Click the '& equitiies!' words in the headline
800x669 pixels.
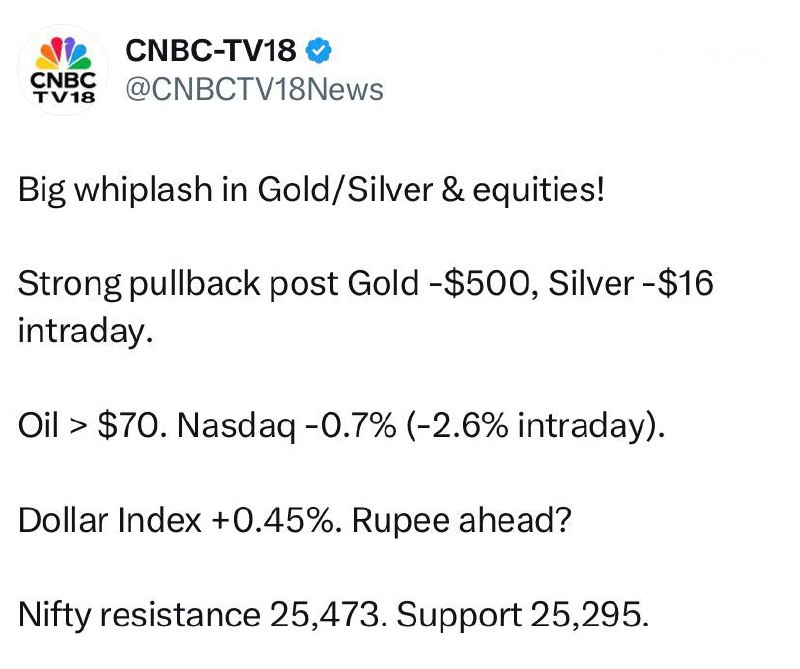point(523,190)
